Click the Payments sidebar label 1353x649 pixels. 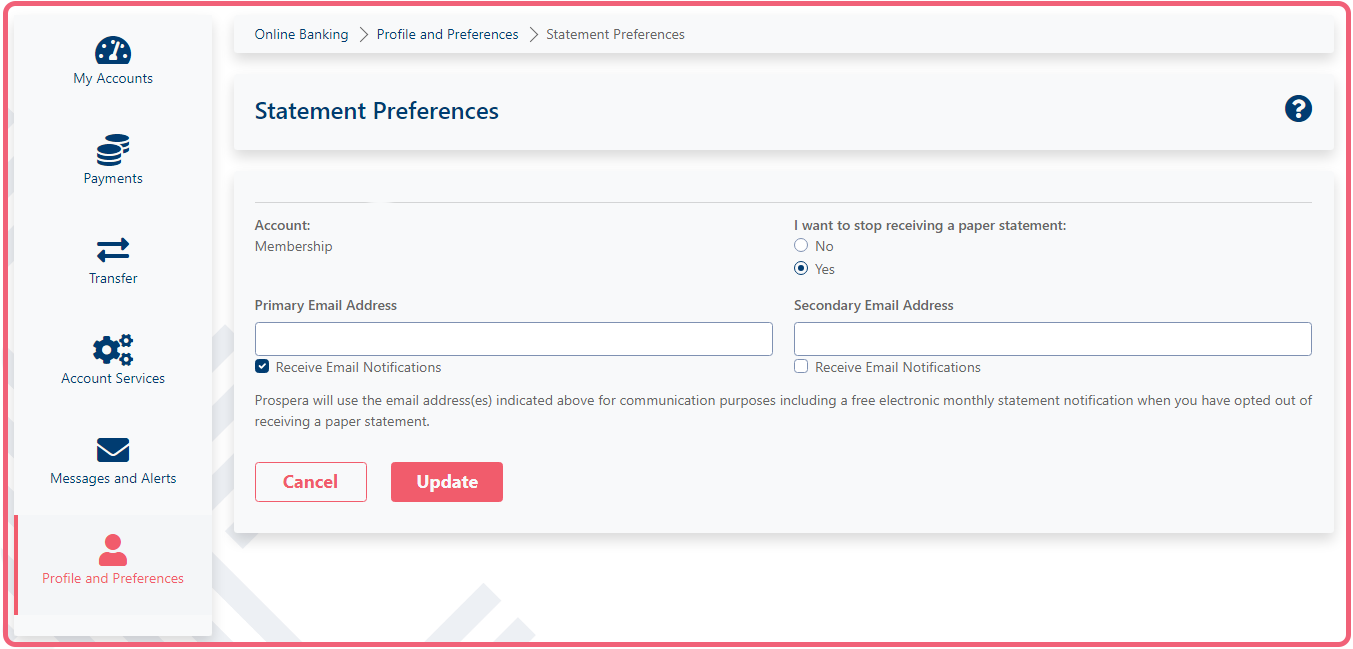pyautogui.click(x=113, y=178)
